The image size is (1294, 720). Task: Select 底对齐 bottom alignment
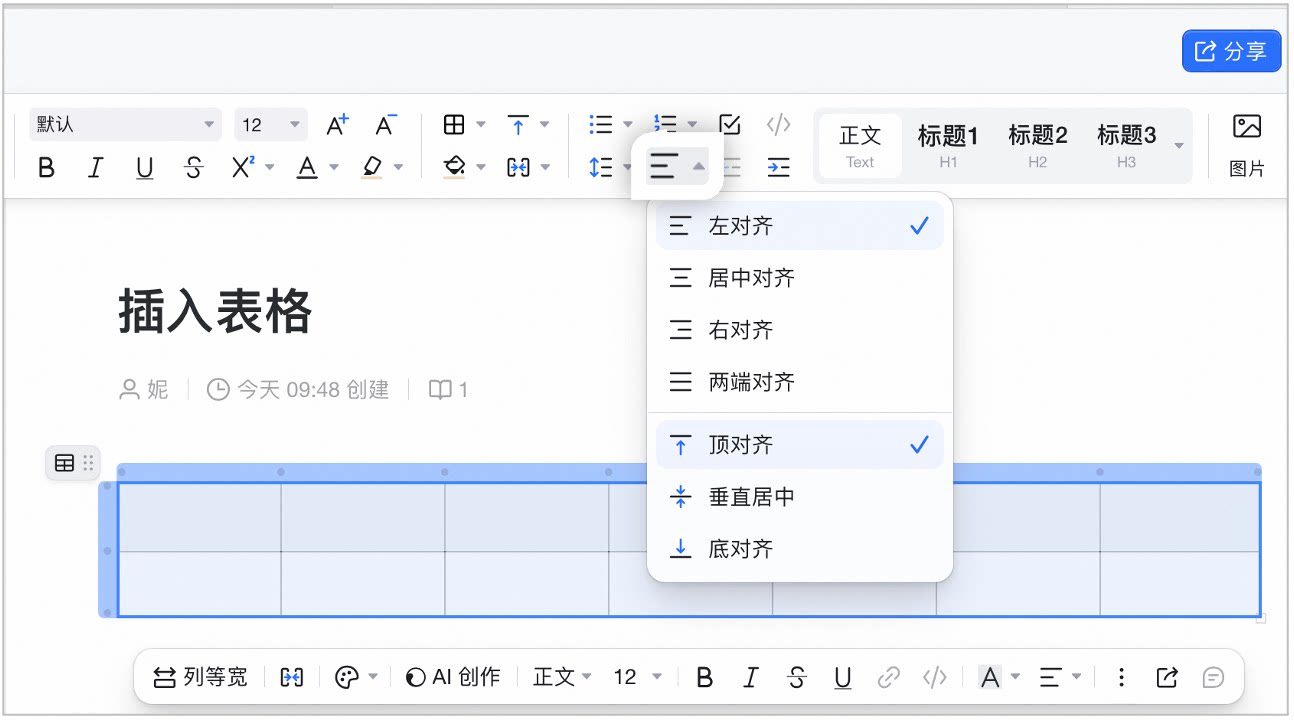pos(800,549)
